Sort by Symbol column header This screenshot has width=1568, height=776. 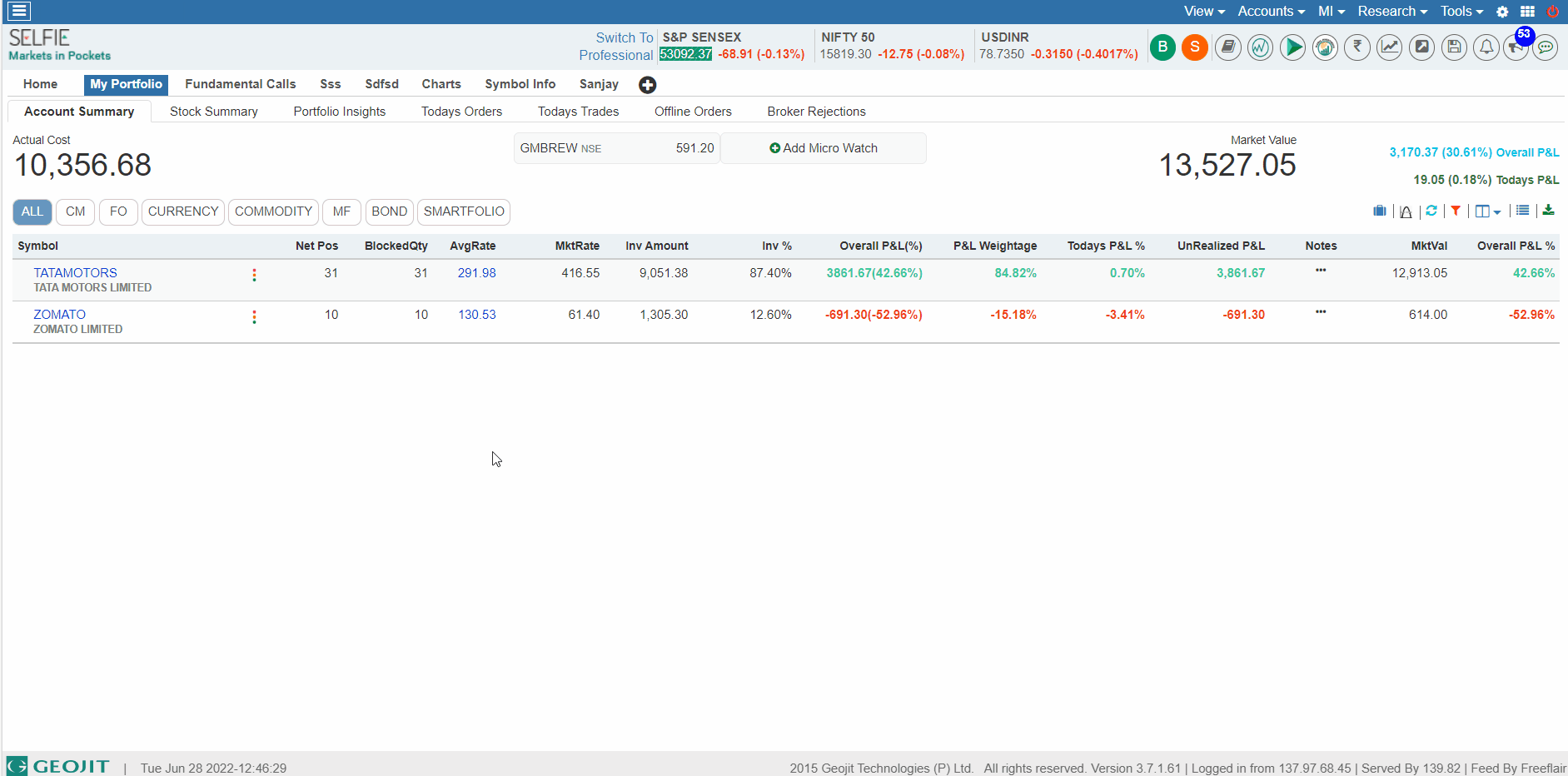[x=38, y=246]
